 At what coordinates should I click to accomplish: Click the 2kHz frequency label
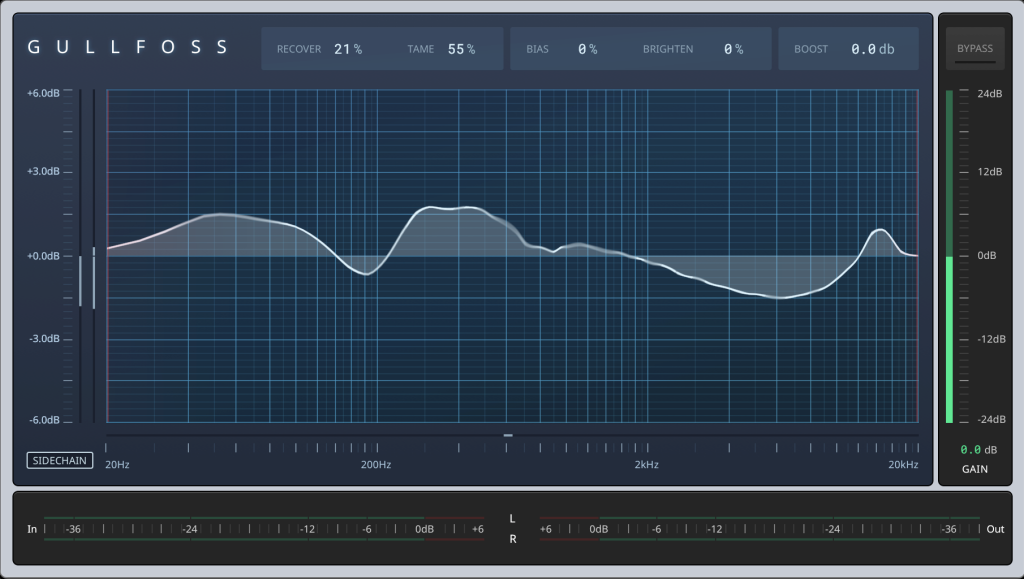pyautogui.click(x=647, y=465)
